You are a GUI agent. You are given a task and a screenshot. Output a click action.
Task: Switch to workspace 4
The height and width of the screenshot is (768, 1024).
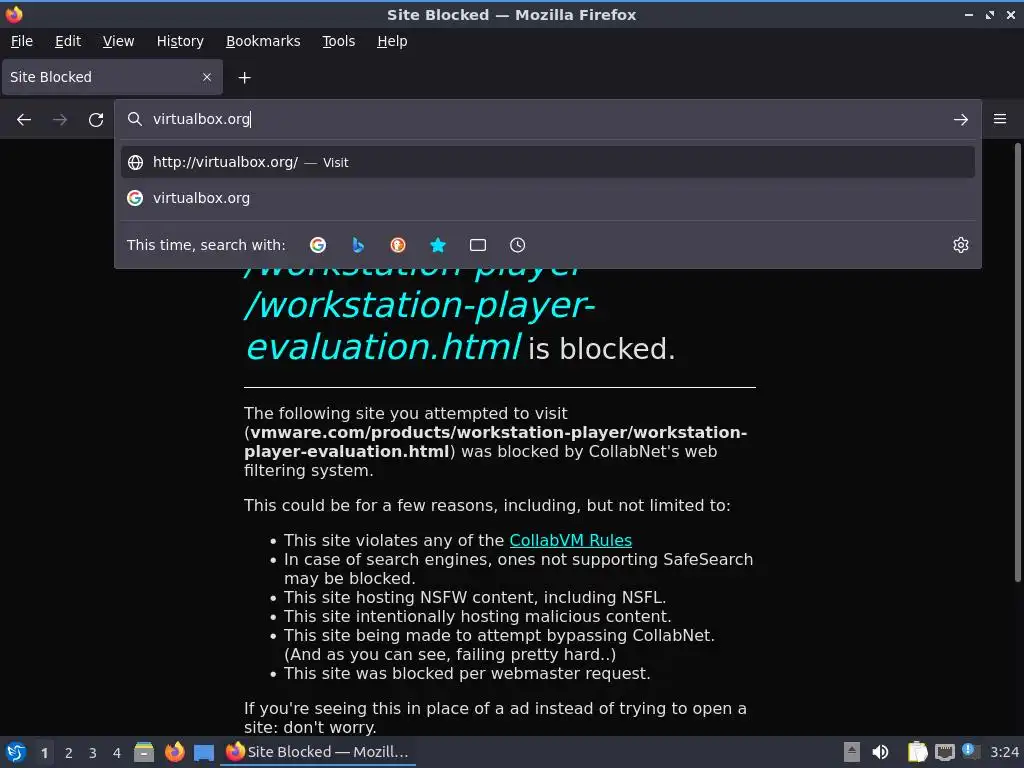[117, 753]
